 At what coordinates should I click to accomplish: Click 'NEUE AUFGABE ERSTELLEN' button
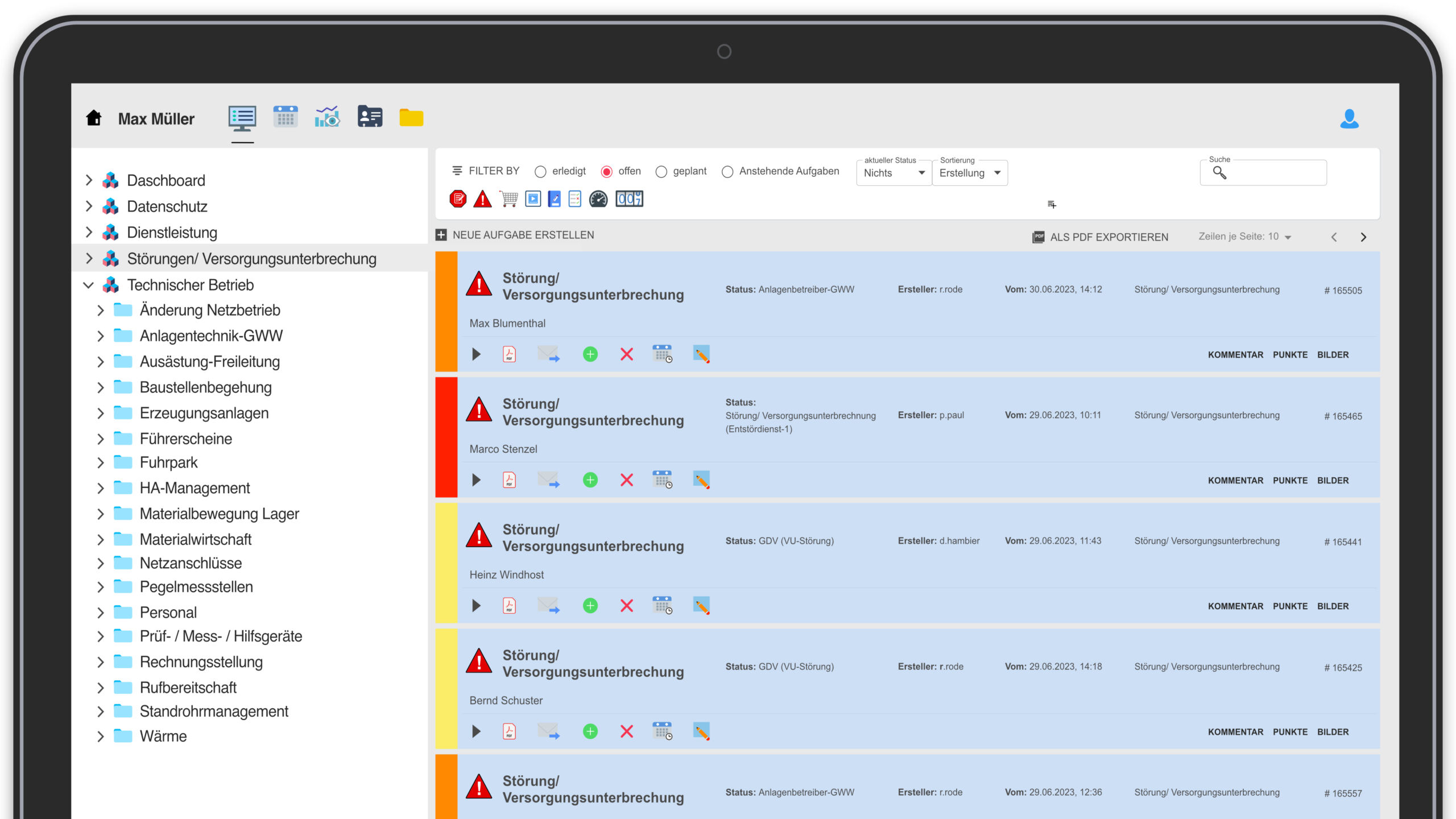tap(515, 235)
